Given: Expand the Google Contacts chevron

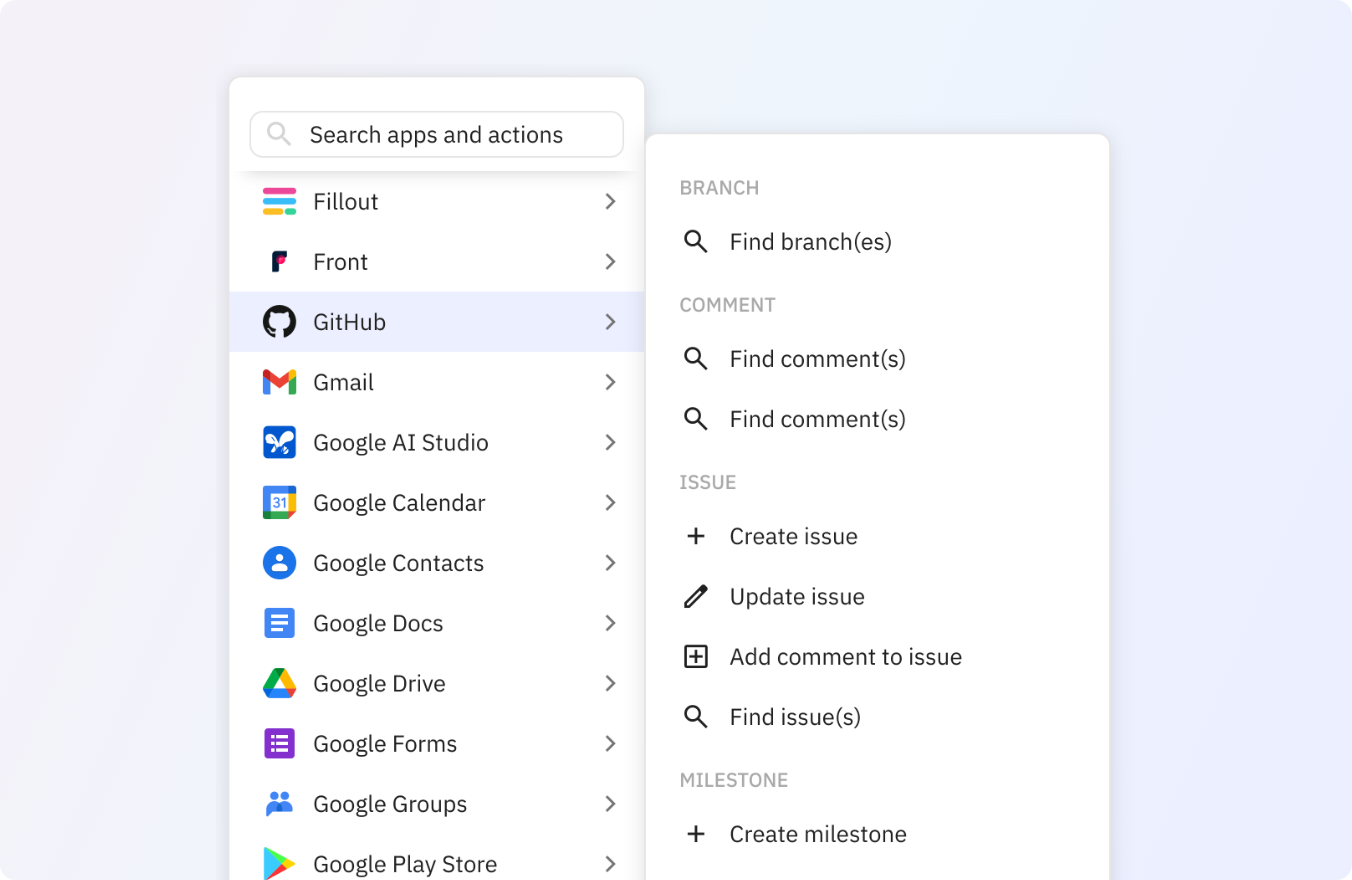Looking at the screenshot, I should point(610,563).
